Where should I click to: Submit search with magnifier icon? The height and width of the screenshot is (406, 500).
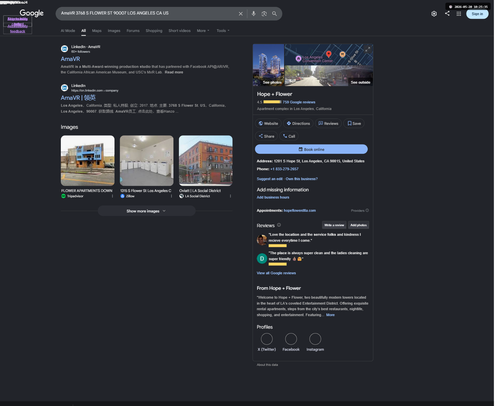pyautogui.click(x=274, y=14)
